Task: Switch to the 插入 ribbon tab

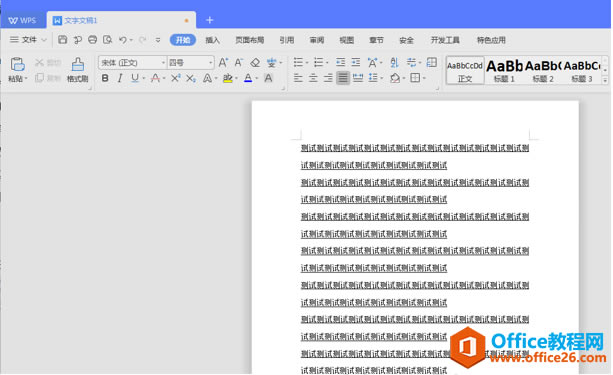Action: point(213,40)
